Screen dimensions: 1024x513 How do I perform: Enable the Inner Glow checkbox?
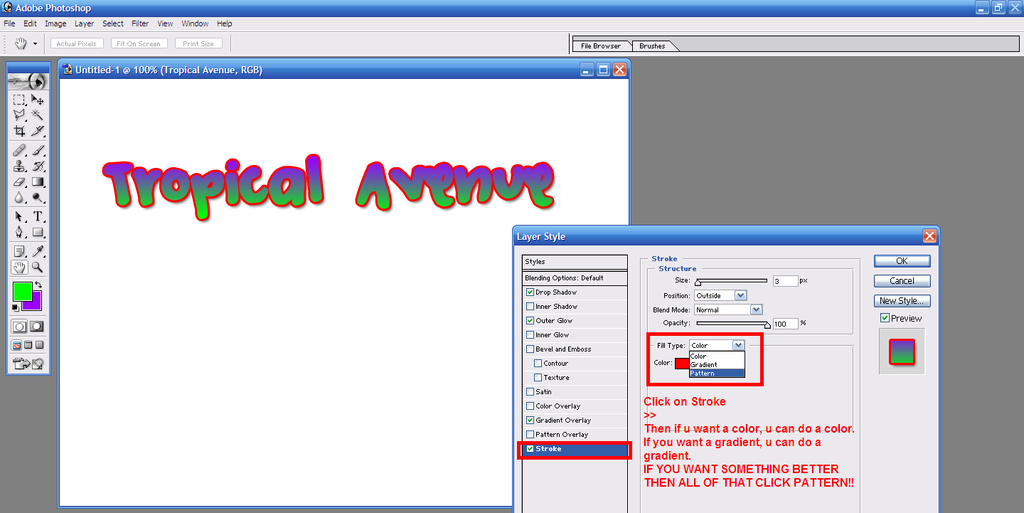[x=530, y=335]
